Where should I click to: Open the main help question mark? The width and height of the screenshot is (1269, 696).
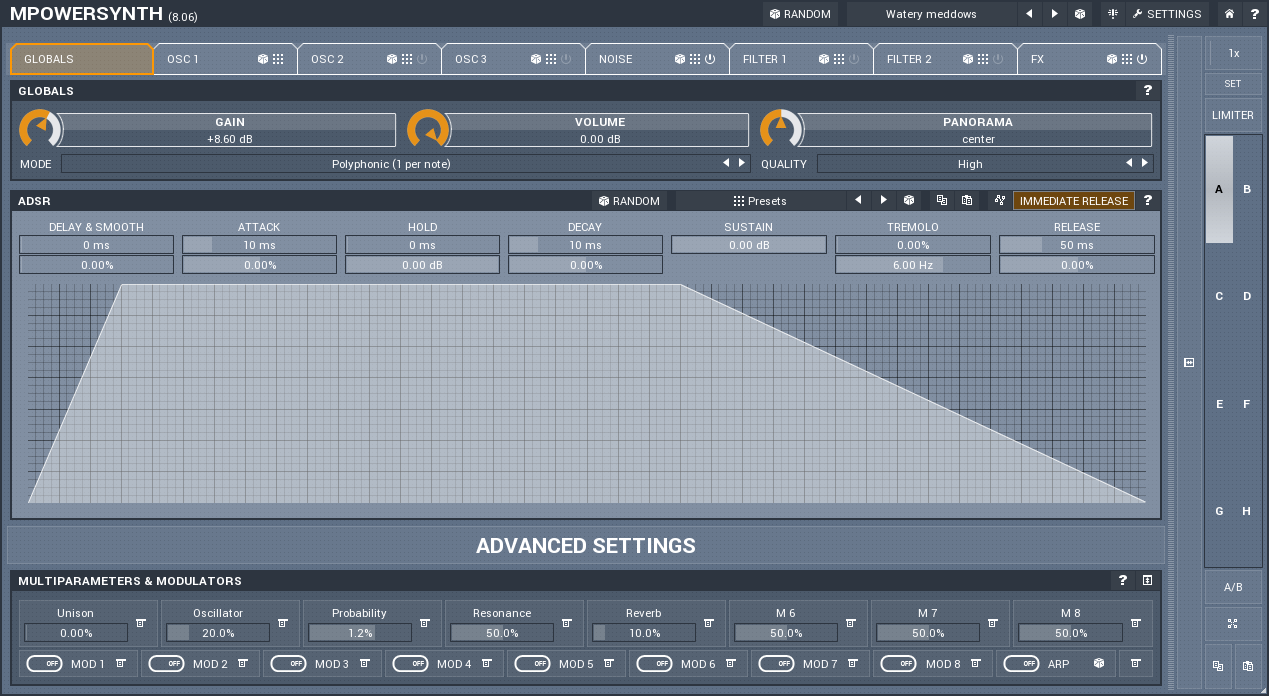[1254, 14]
